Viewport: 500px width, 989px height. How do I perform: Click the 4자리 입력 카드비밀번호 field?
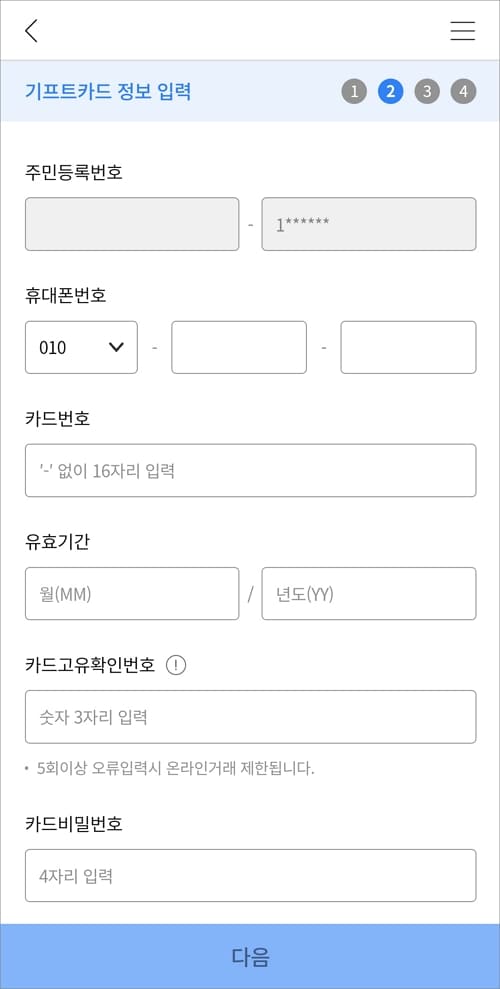point(250,875)
